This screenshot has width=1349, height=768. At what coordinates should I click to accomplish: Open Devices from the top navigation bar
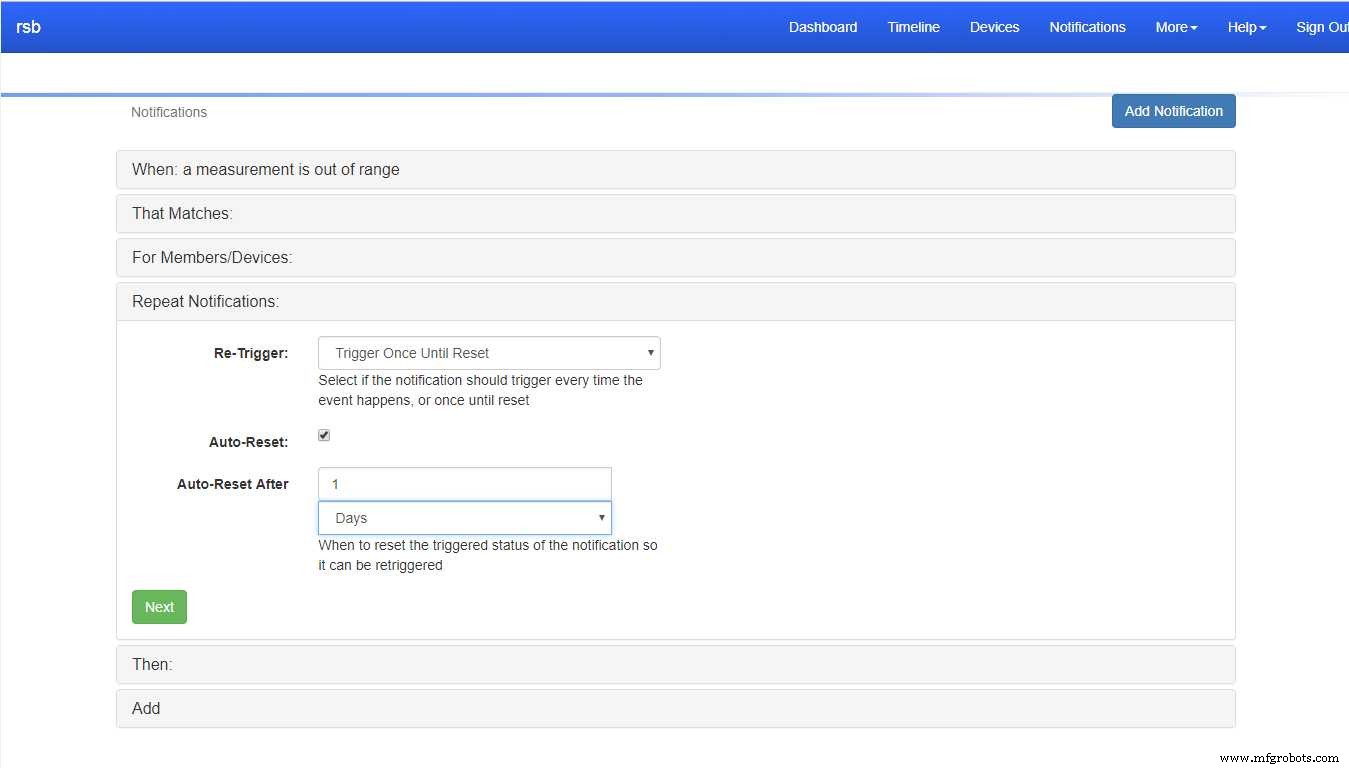click(x=994, y=27)
